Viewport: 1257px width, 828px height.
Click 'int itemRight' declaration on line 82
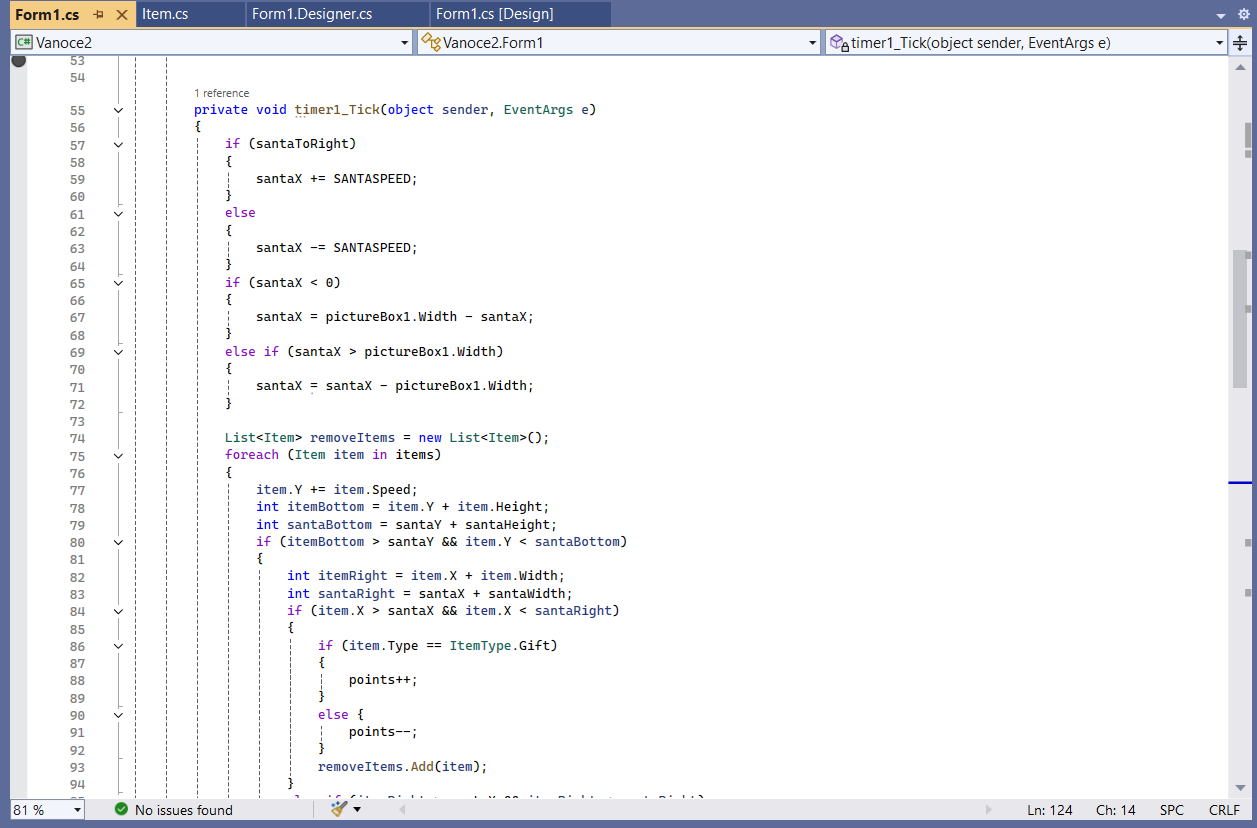click(x=426, y=576)
